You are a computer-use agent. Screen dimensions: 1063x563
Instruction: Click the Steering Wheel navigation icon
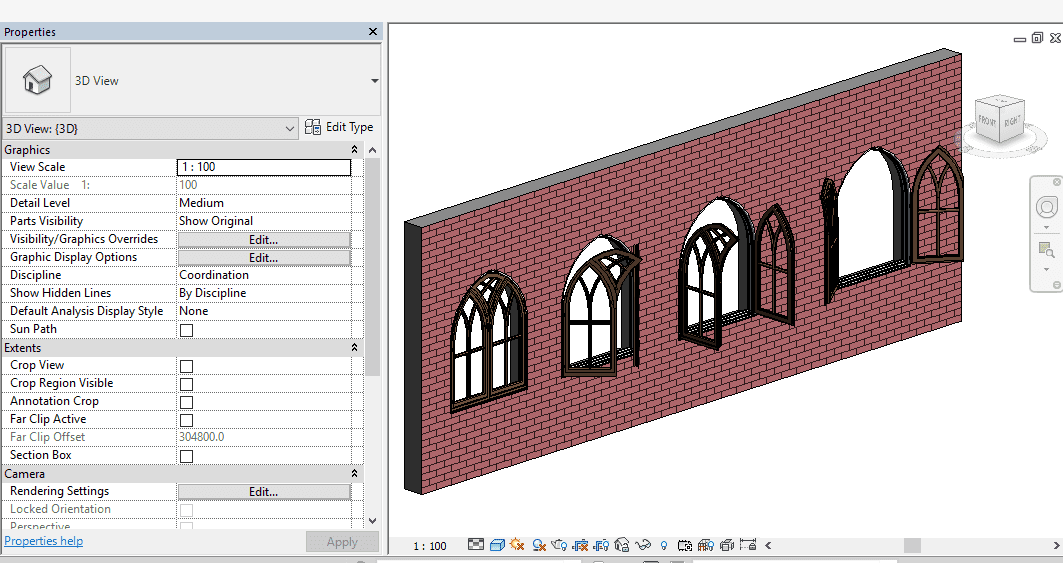[1046, 207]
